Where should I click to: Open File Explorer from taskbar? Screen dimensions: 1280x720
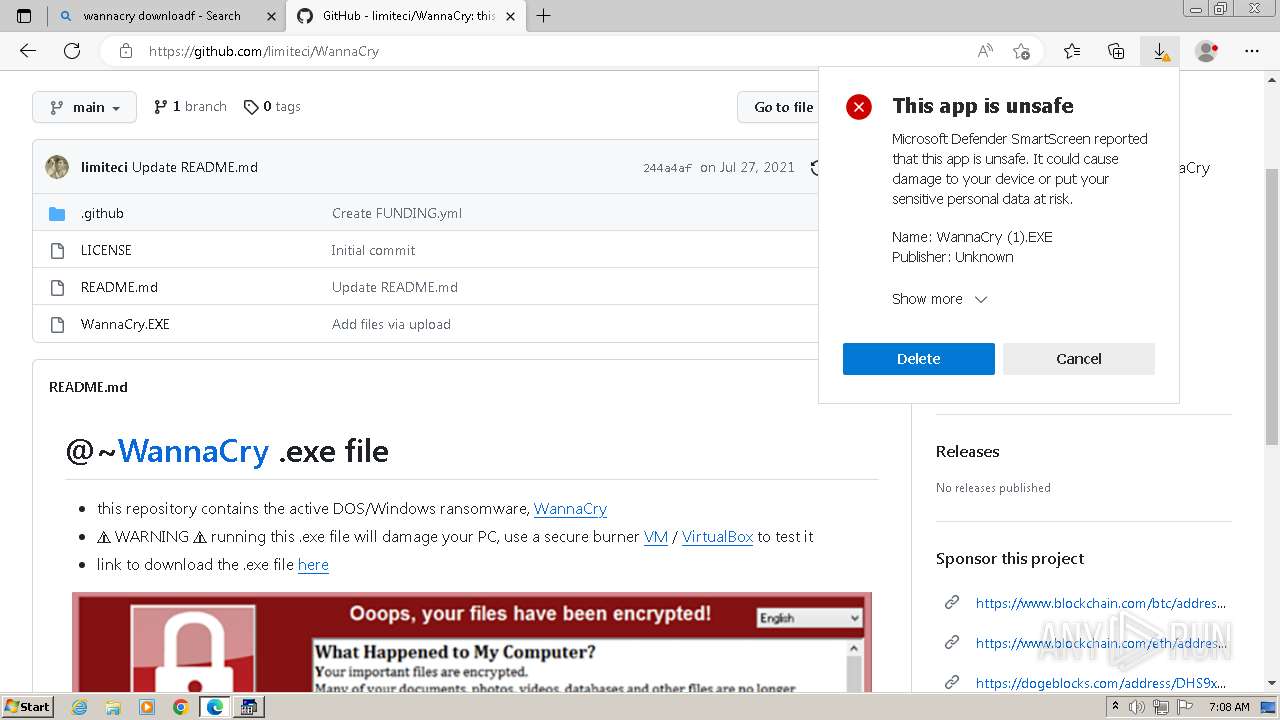point(113,707)
